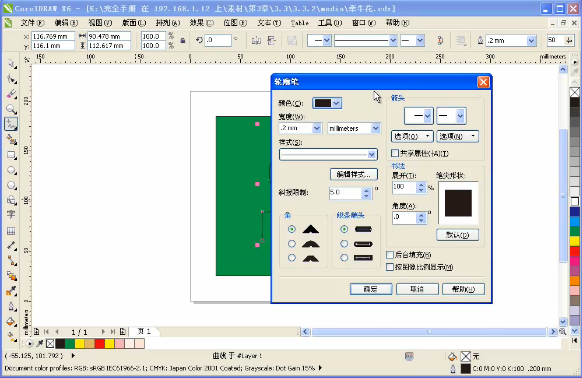Pick green swatch in bottom document palette
The width and height of the screenshot is (582, 378).
click(70, 343)
